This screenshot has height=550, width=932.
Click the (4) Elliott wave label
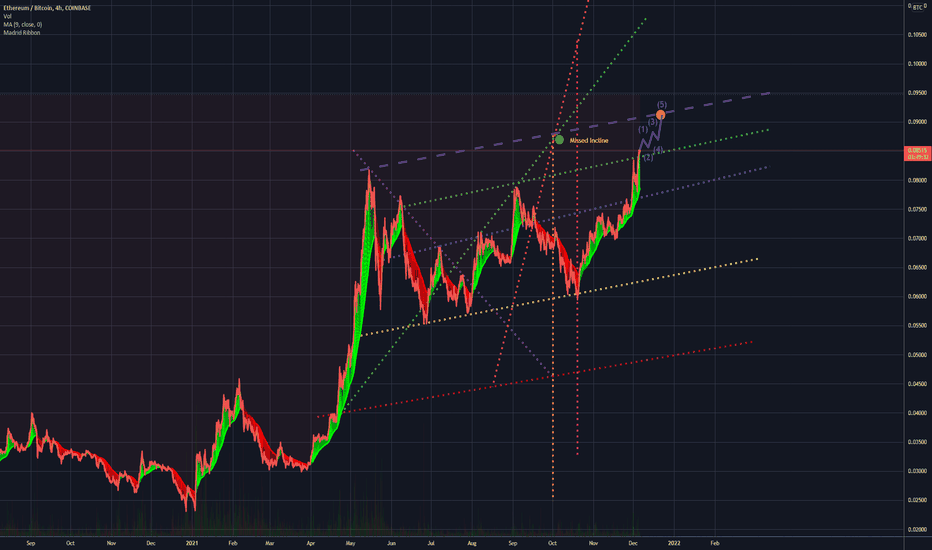point(658,150)
